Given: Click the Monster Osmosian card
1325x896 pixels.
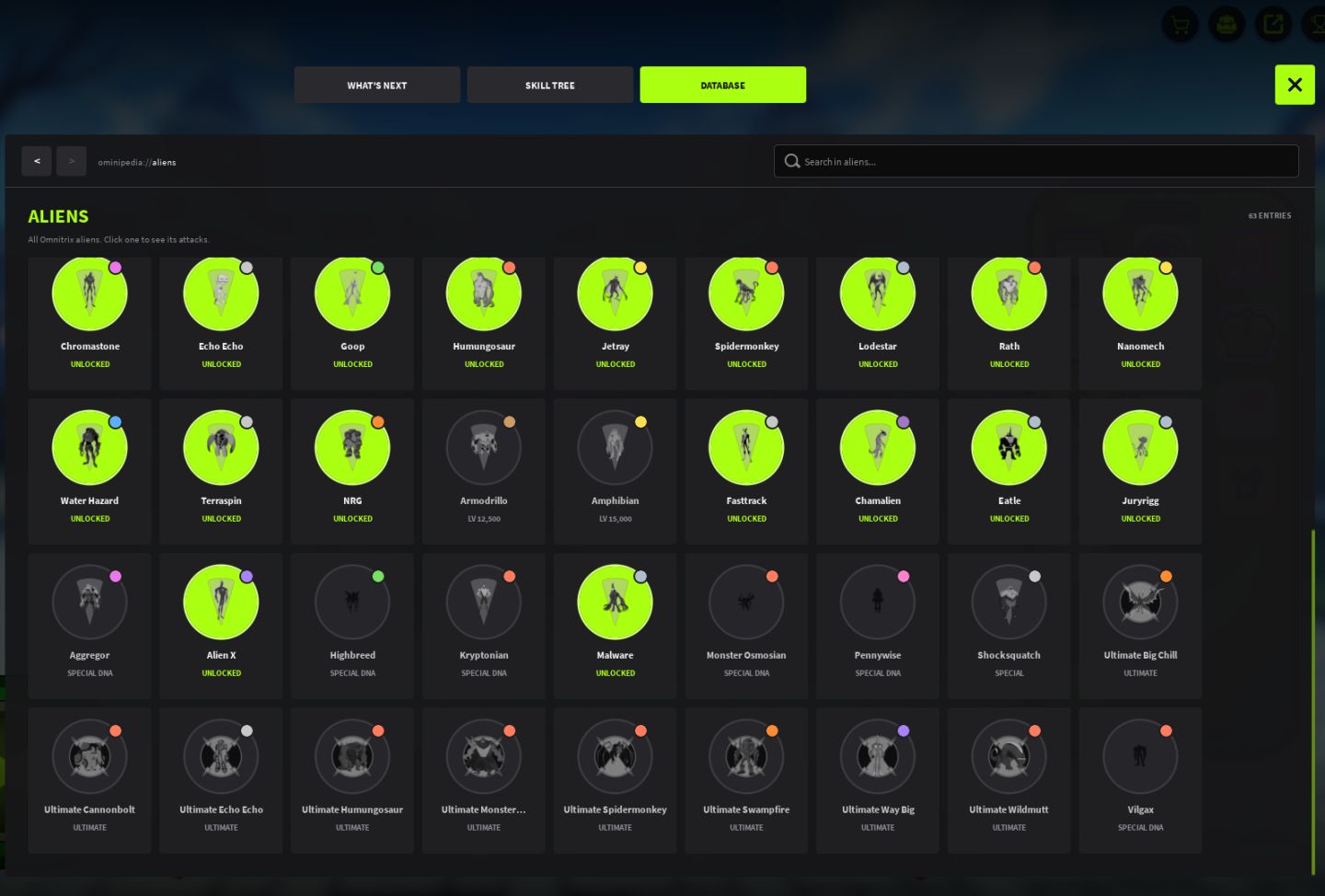Looking at the screenshot, I should coord(746,626).
